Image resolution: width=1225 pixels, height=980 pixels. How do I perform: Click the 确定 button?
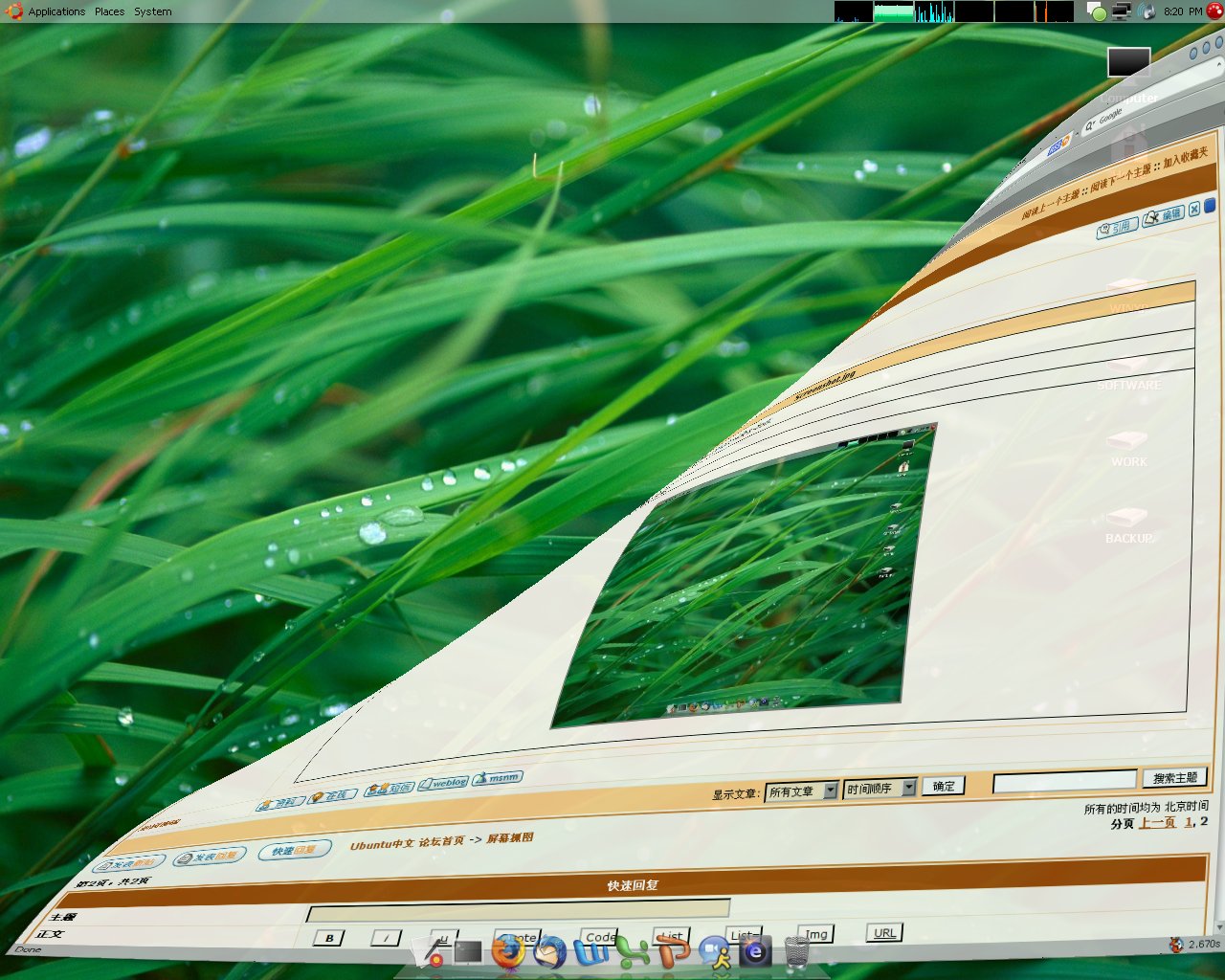[x=944, y=786]
